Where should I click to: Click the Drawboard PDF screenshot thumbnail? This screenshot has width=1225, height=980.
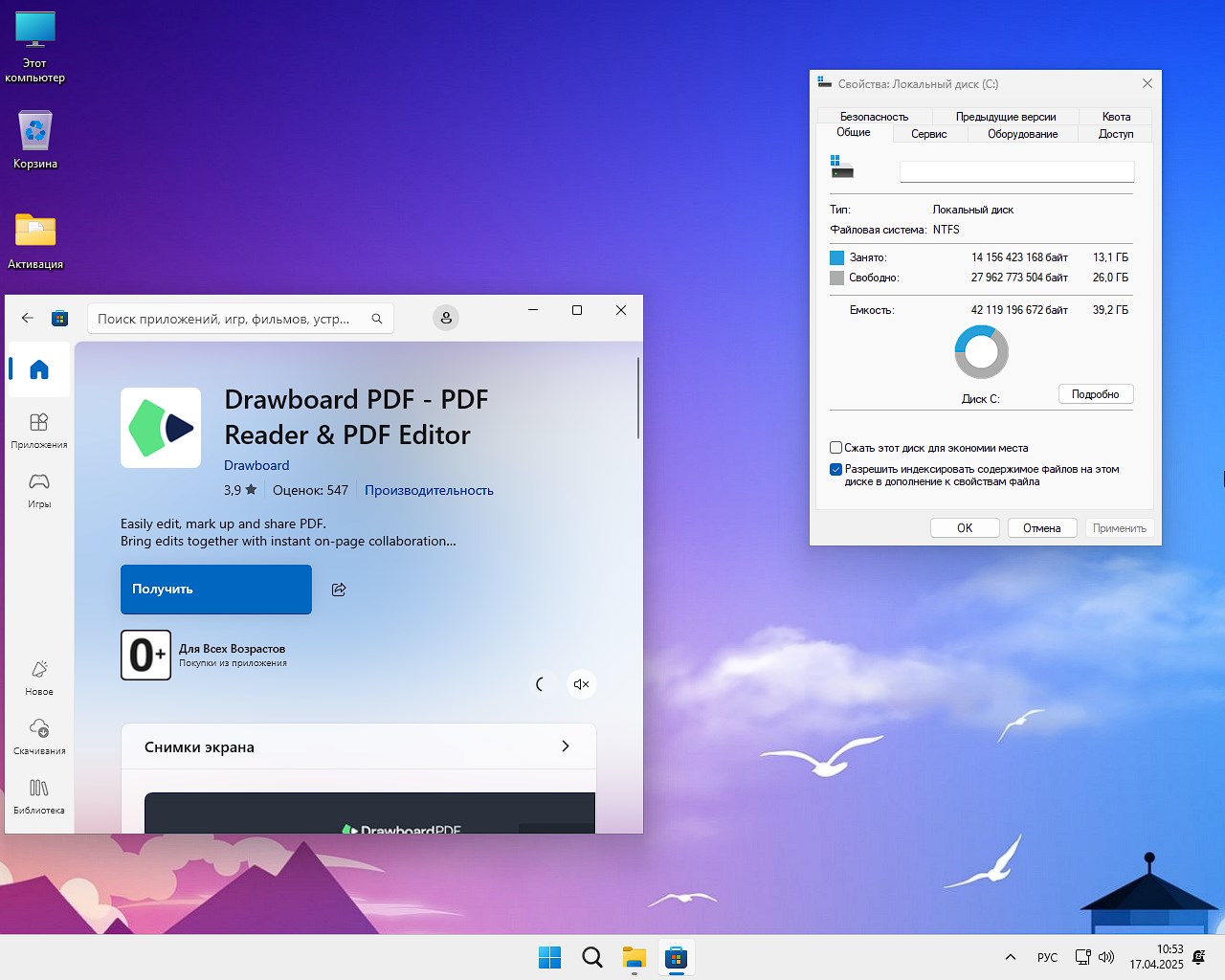pyautogui.click(x=369, y=813)
